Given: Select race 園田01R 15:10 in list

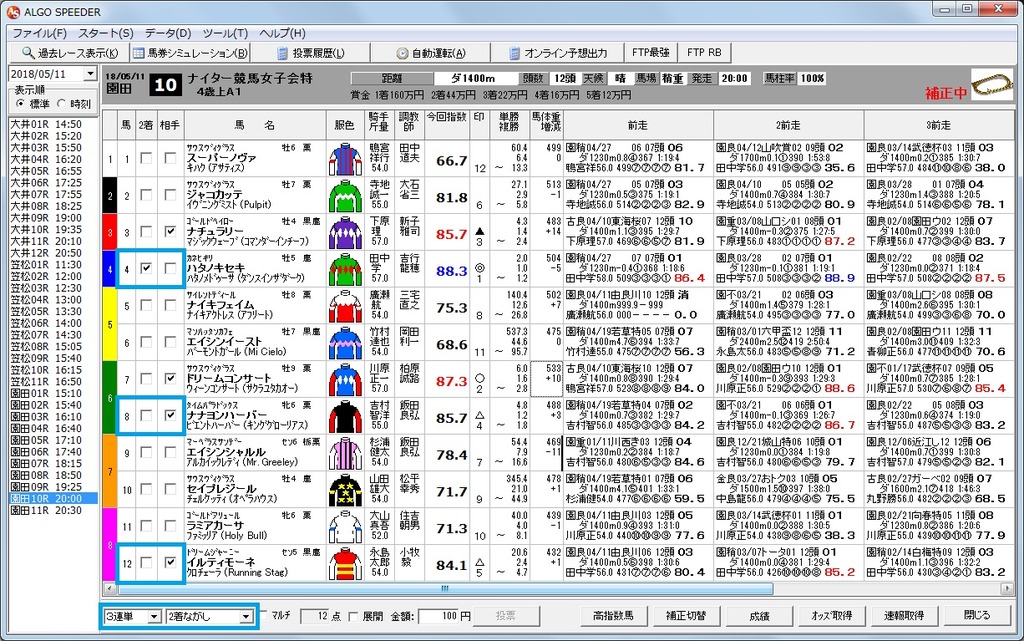Looking at the screenshot, I should [x=46, y=393].
